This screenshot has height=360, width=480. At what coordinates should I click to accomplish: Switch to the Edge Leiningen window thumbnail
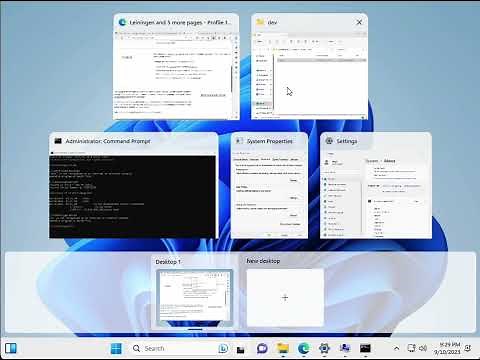pyautogui.click(x=176, y=67)
